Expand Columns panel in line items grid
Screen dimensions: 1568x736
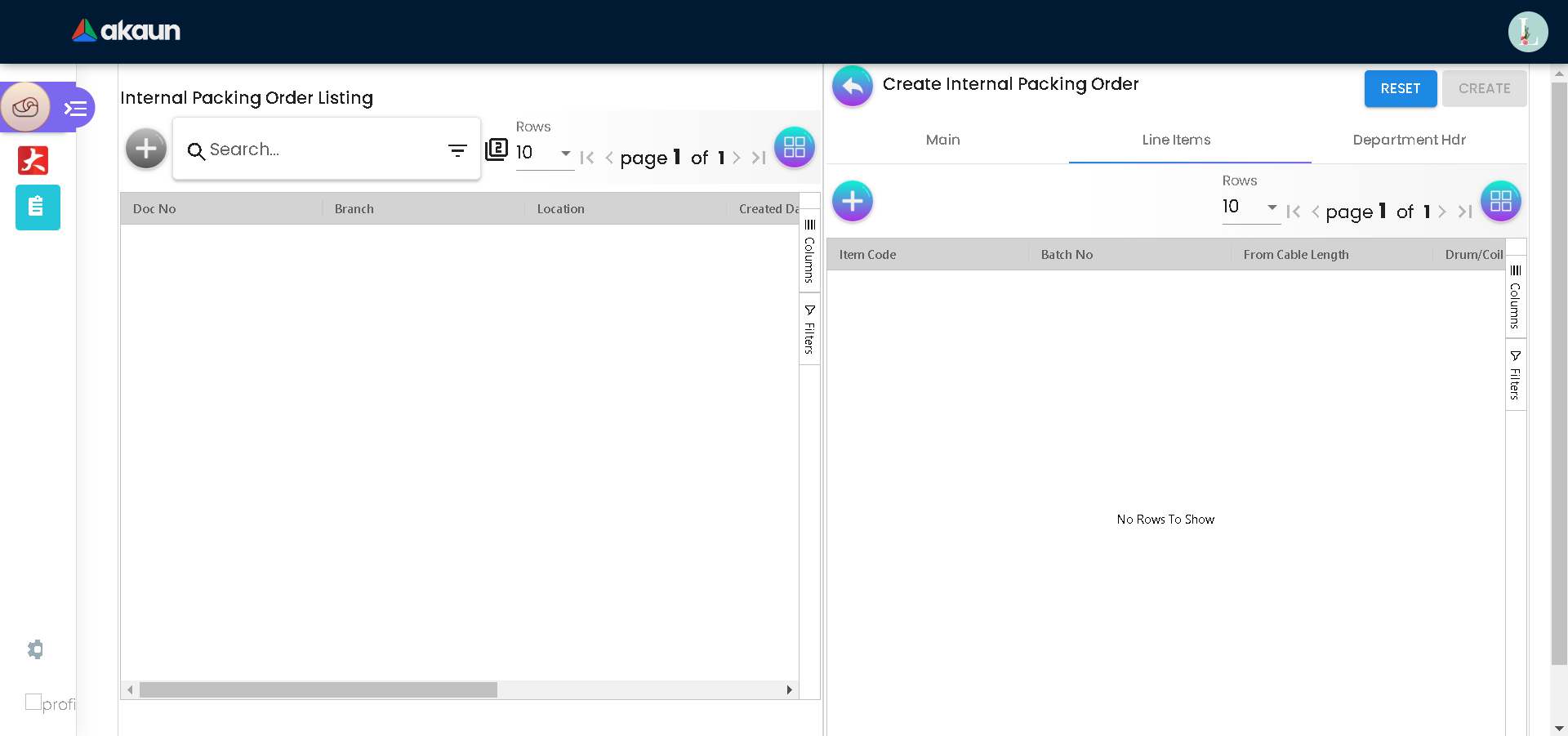click(1516, 297)
